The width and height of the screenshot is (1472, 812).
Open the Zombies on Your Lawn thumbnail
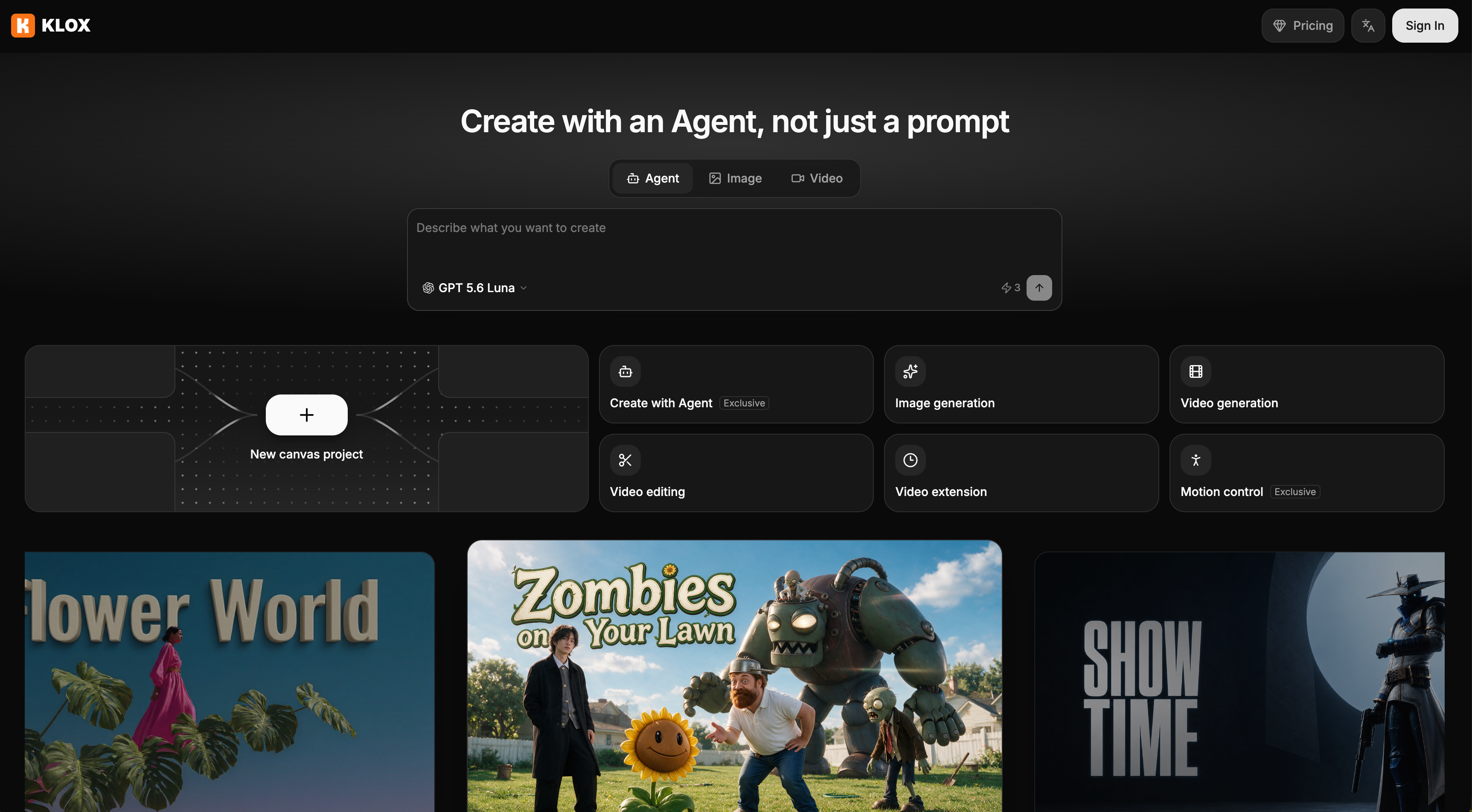(734, 676)
